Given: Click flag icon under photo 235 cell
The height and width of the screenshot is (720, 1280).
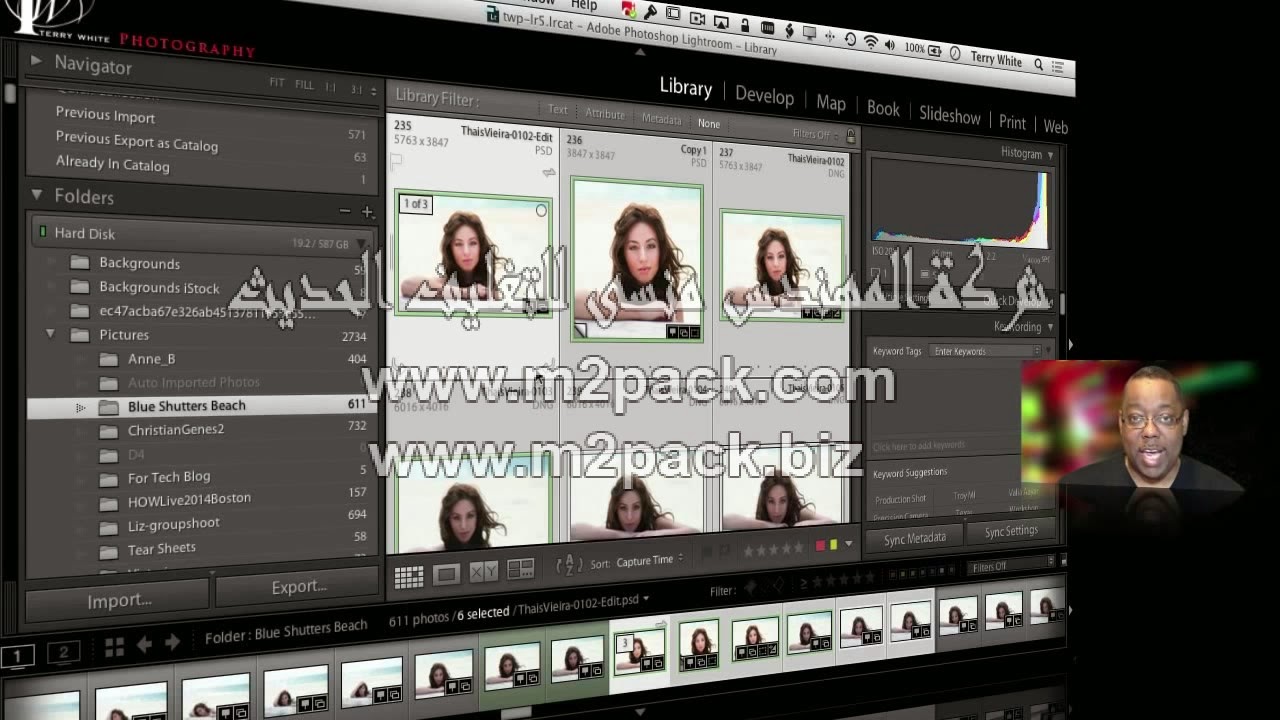Looking at the screenshot, I should click(x=396, y=160).
